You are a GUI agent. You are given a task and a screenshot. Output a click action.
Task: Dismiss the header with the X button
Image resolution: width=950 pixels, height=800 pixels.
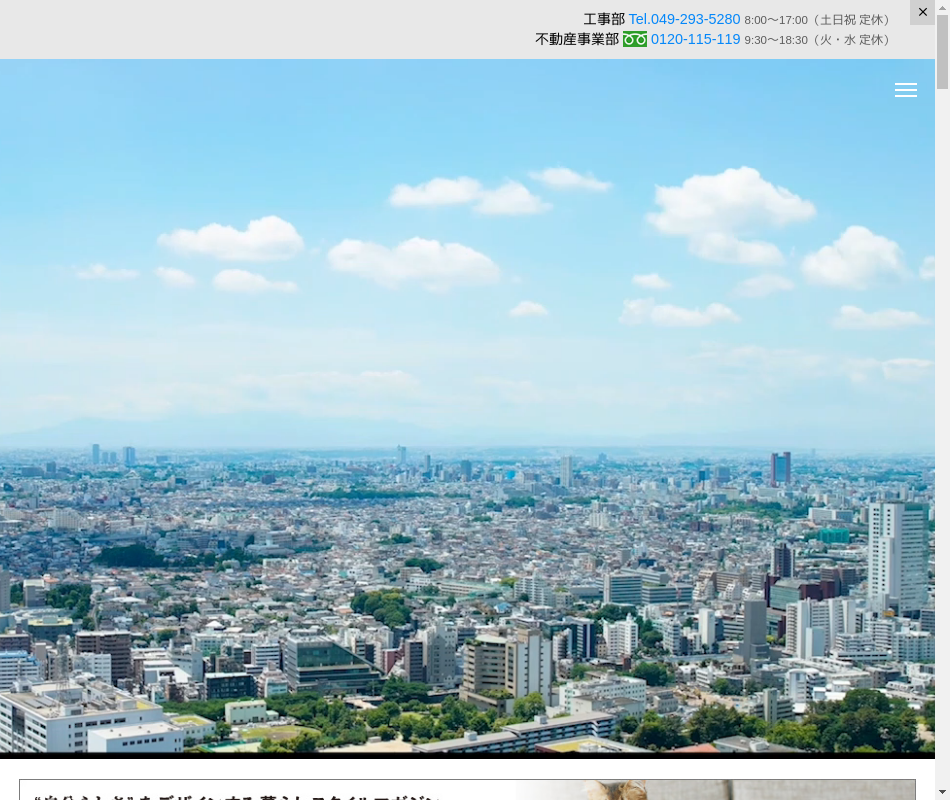point(922,12)
